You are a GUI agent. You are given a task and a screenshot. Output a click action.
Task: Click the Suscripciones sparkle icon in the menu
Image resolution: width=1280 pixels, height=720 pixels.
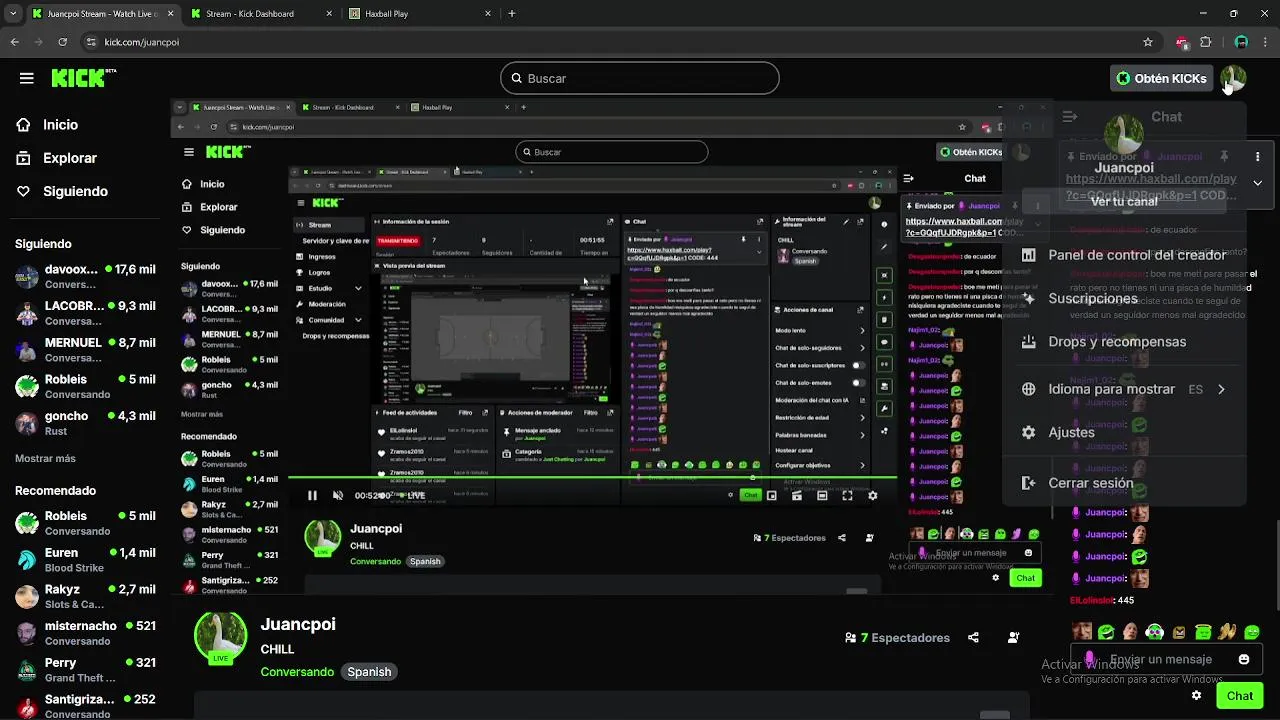click(1028, 298)
